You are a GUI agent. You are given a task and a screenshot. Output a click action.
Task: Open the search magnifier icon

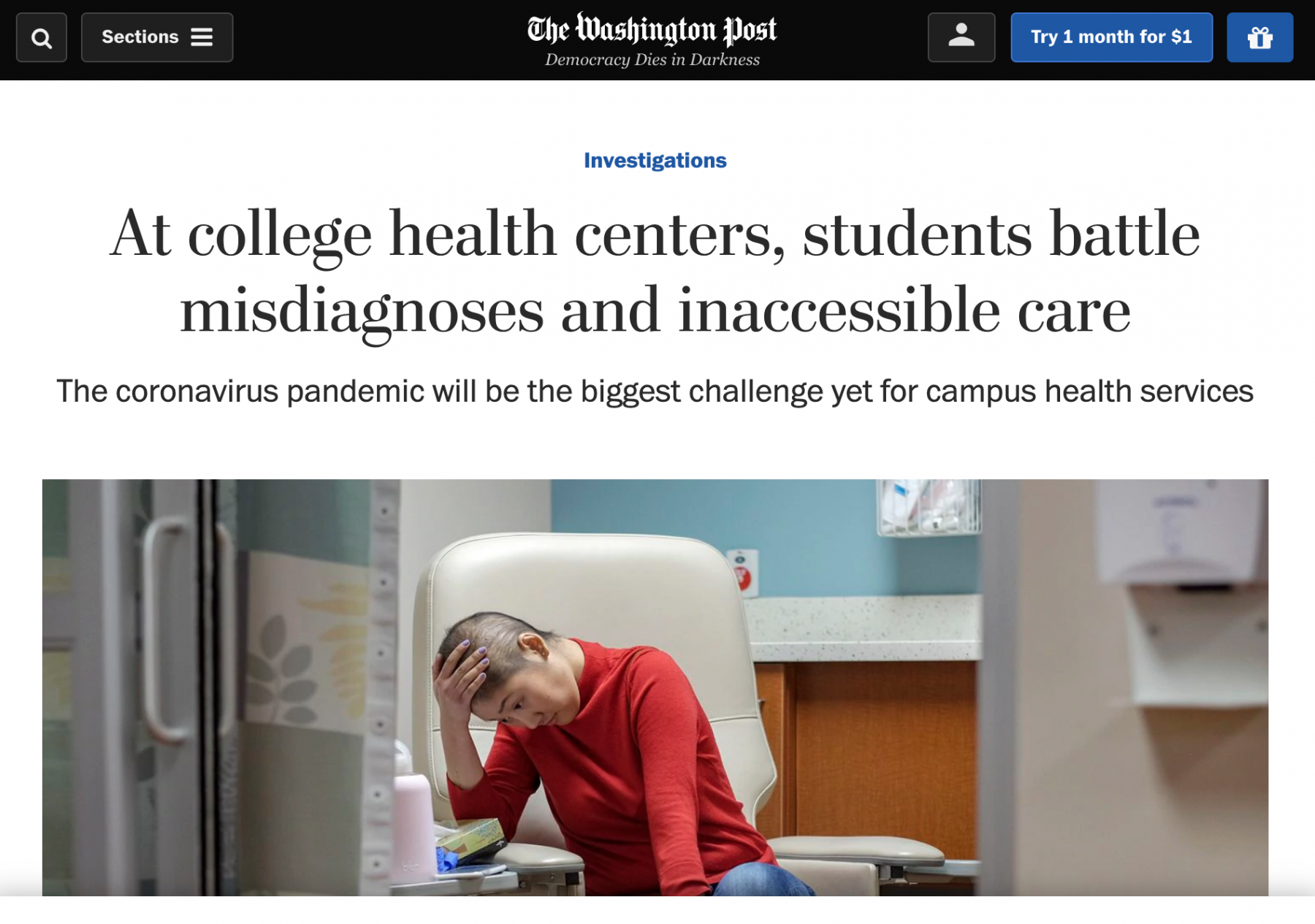click(x=42, y=37)
